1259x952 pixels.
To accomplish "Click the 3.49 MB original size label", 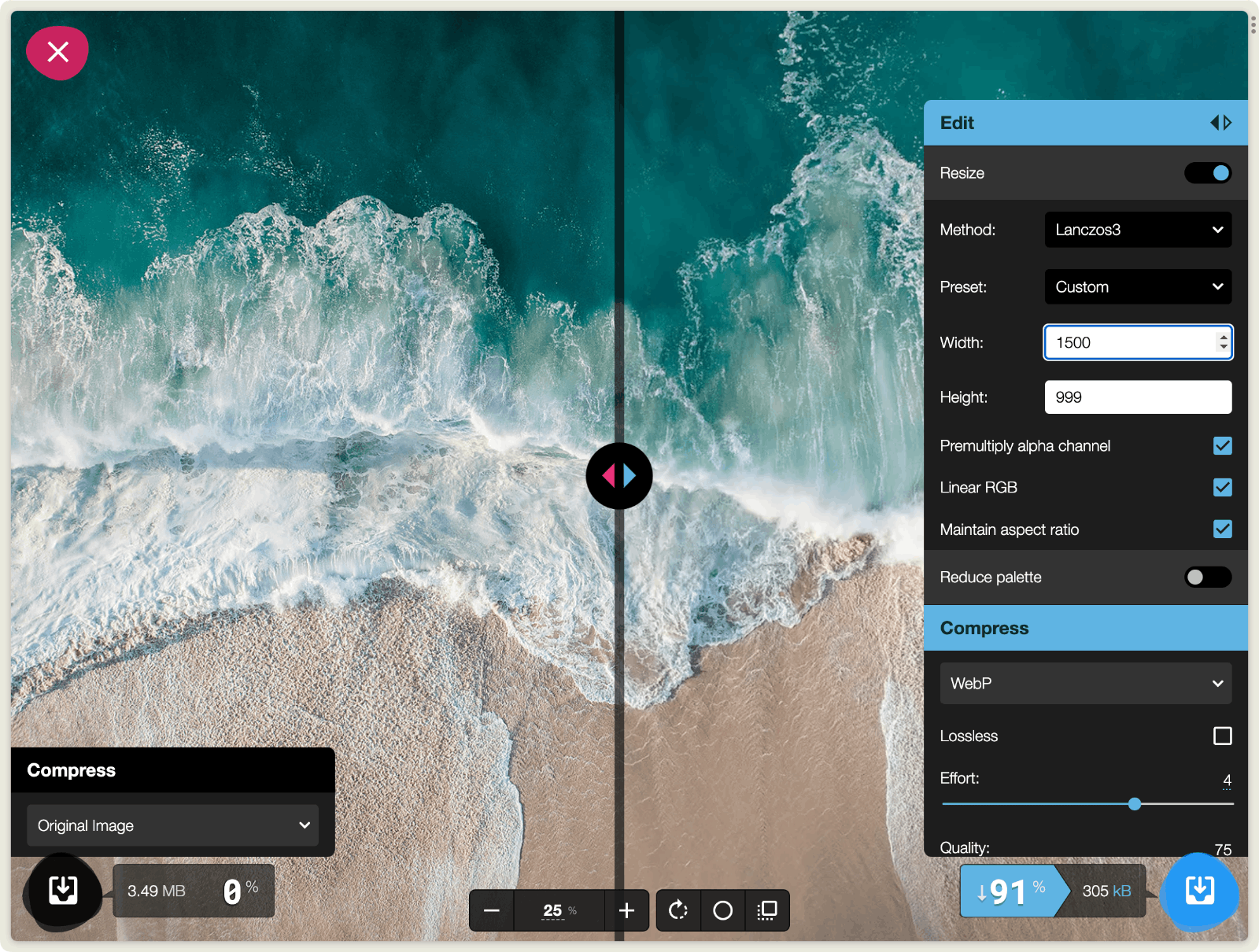I will [x=157, y=891].
